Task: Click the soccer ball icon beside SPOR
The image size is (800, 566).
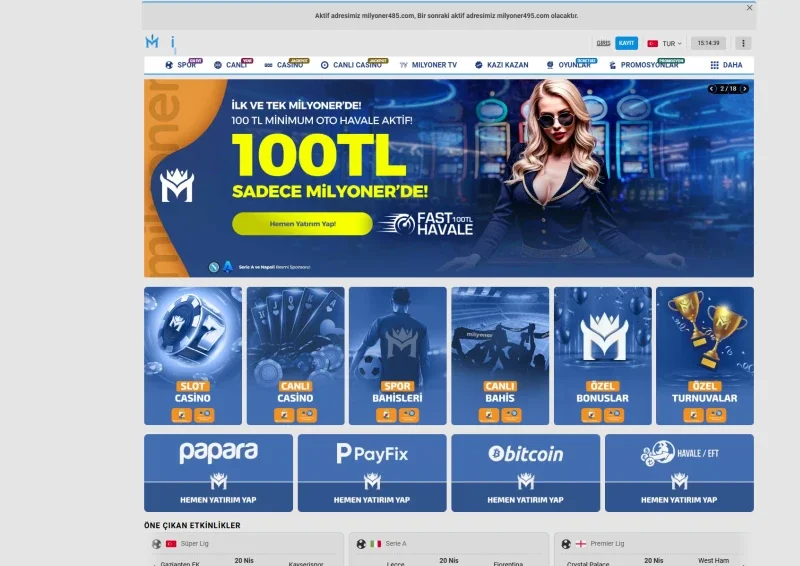Action: click(169, 65)
